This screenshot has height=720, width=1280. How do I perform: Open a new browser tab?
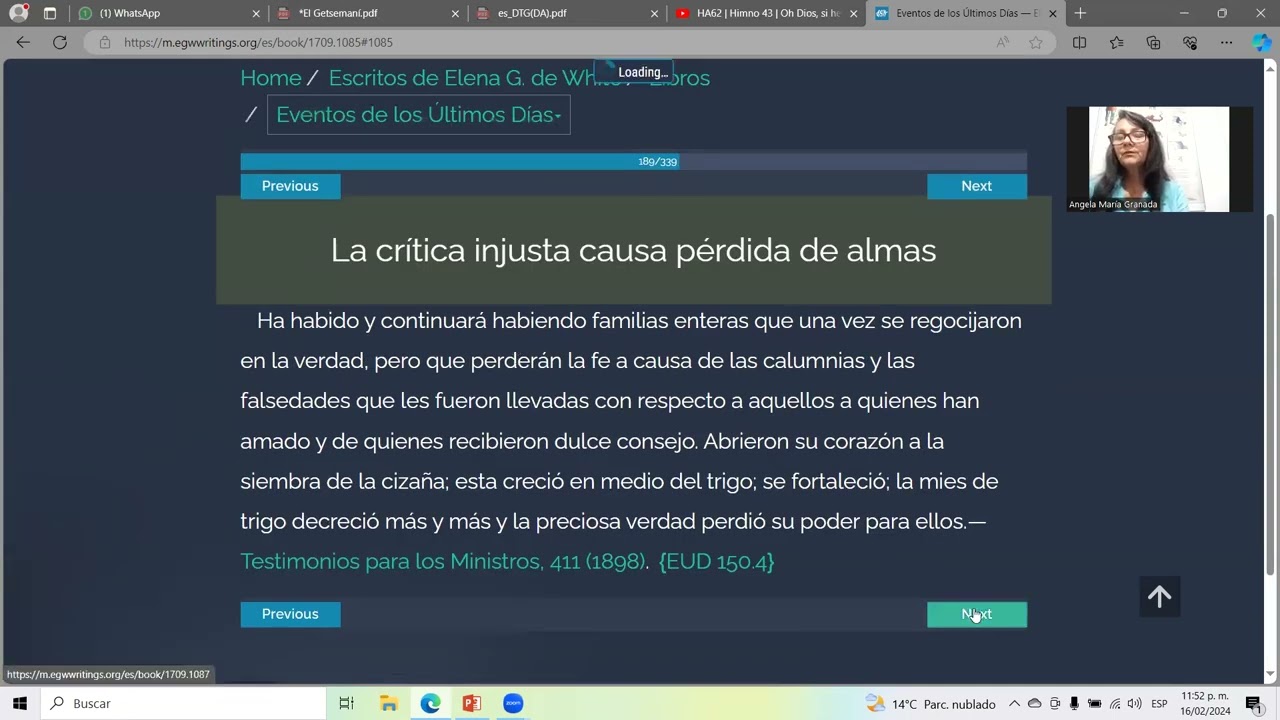click(1080, 13)
